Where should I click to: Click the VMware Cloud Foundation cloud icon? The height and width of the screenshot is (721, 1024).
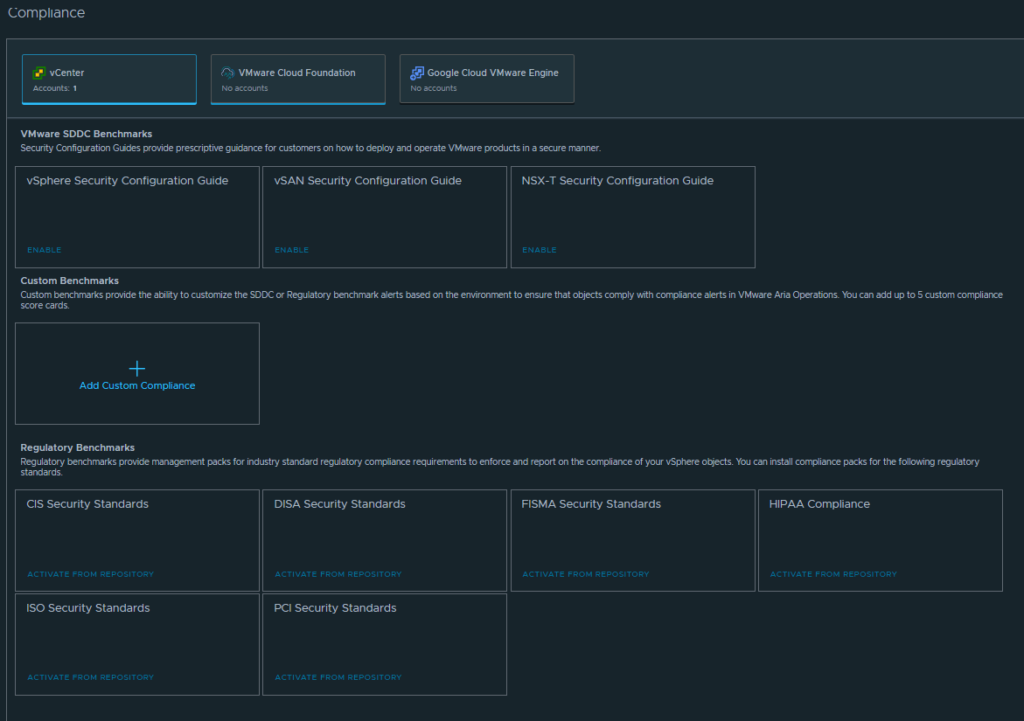click(x=227, y=72)
